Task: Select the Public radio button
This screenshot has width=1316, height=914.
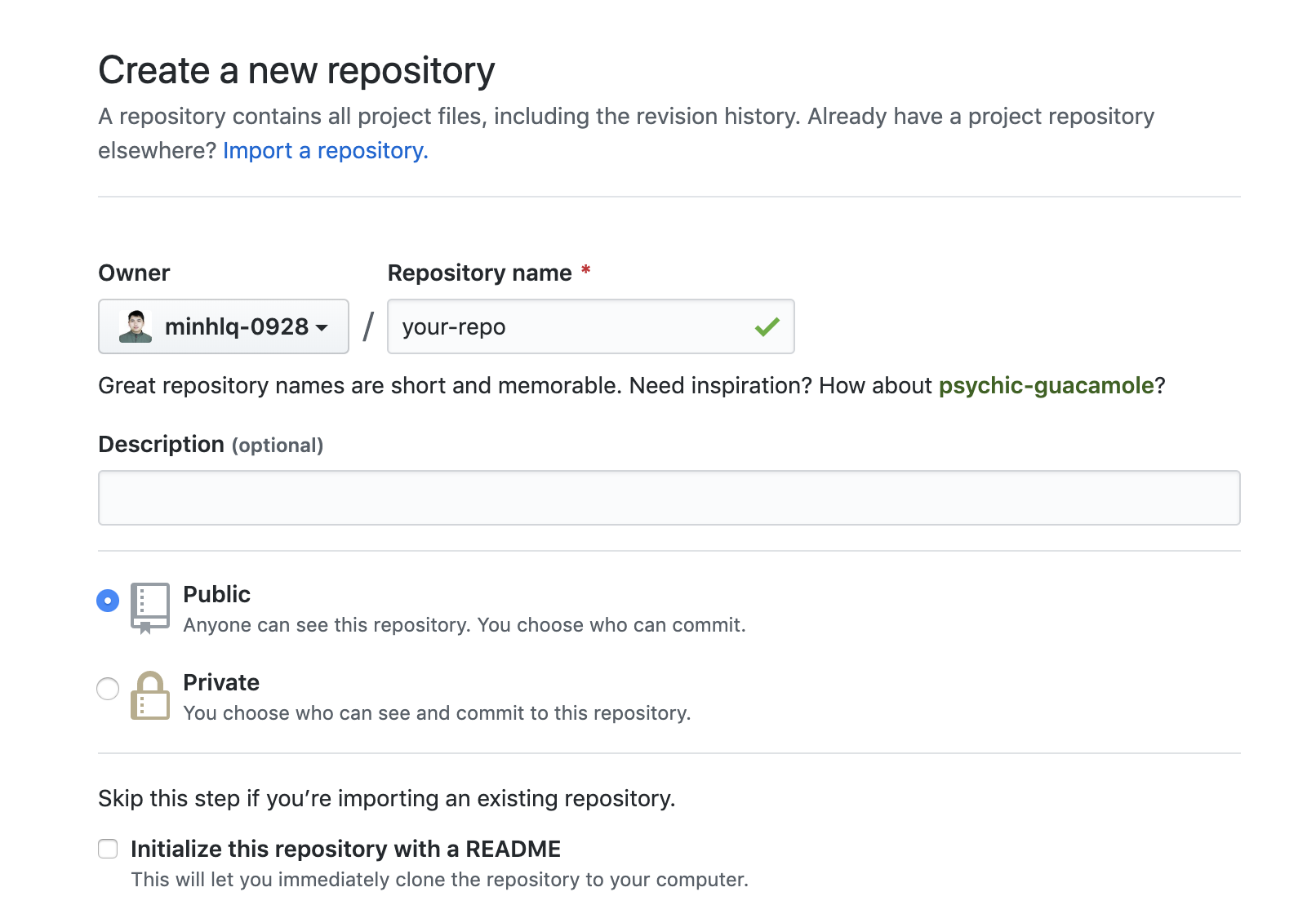Action: coord(108,601)
